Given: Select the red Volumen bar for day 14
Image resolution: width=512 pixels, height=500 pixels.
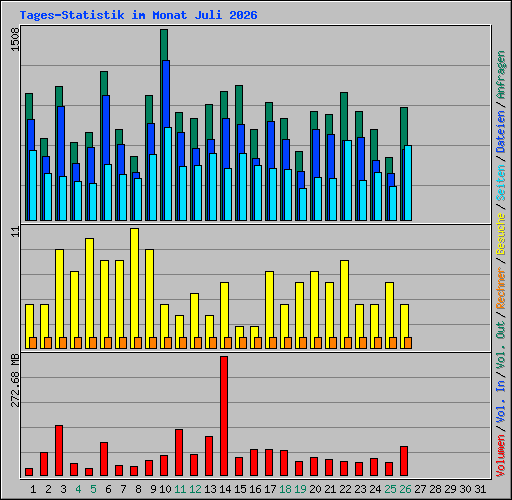Looking at the screenshot, I should (224, 416).
